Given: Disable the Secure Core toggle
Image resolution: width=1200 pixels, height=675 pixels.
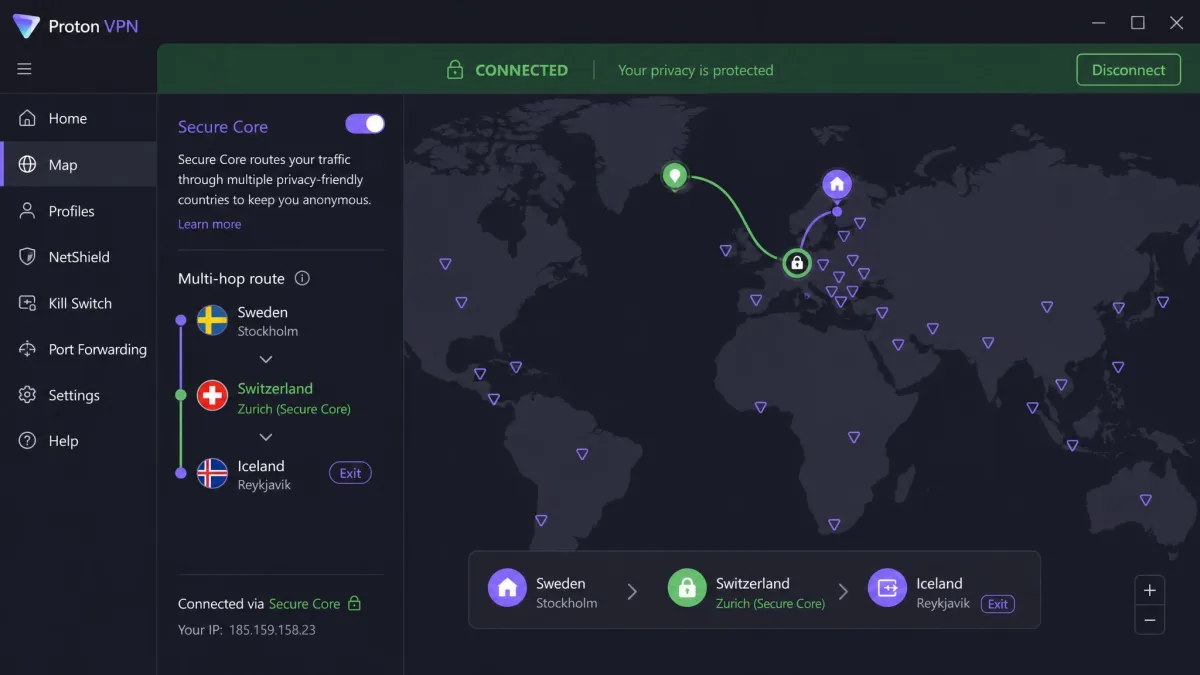Looking at the screenshot, I should click(x=365, y=124).
